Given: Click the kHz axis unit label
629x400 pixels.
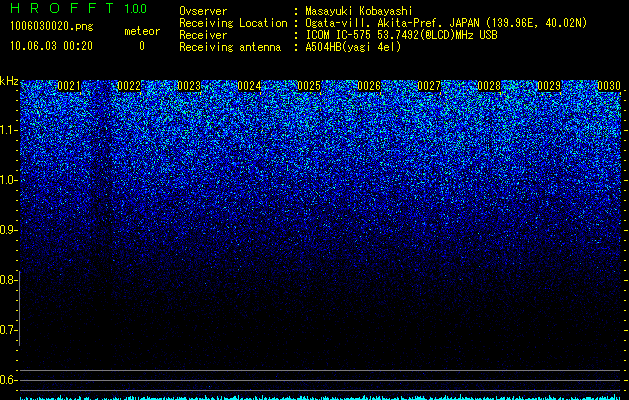Looking at the screenshot, I should 9,81.
